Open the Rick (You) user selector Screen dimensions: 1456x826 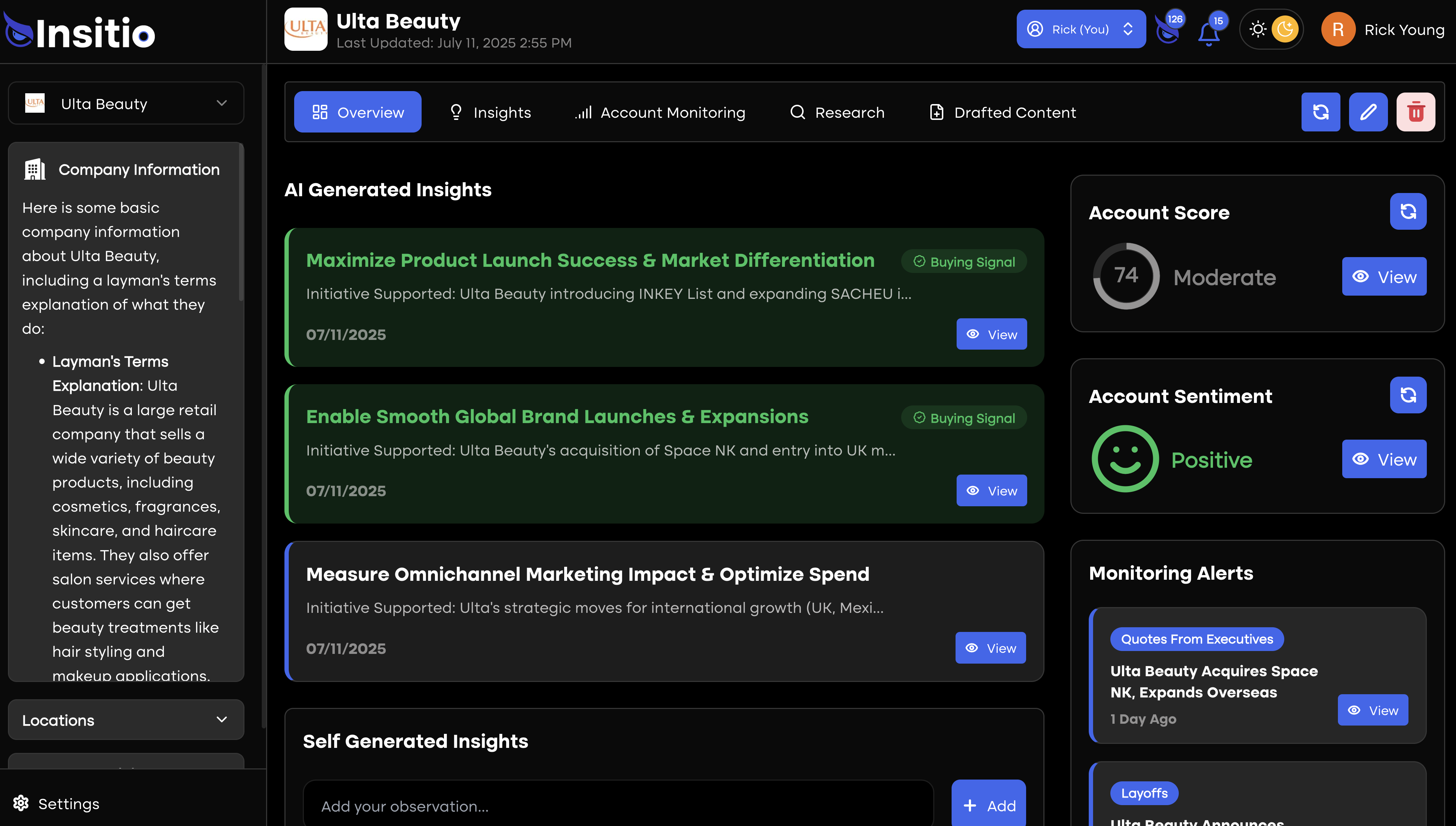1080,30
